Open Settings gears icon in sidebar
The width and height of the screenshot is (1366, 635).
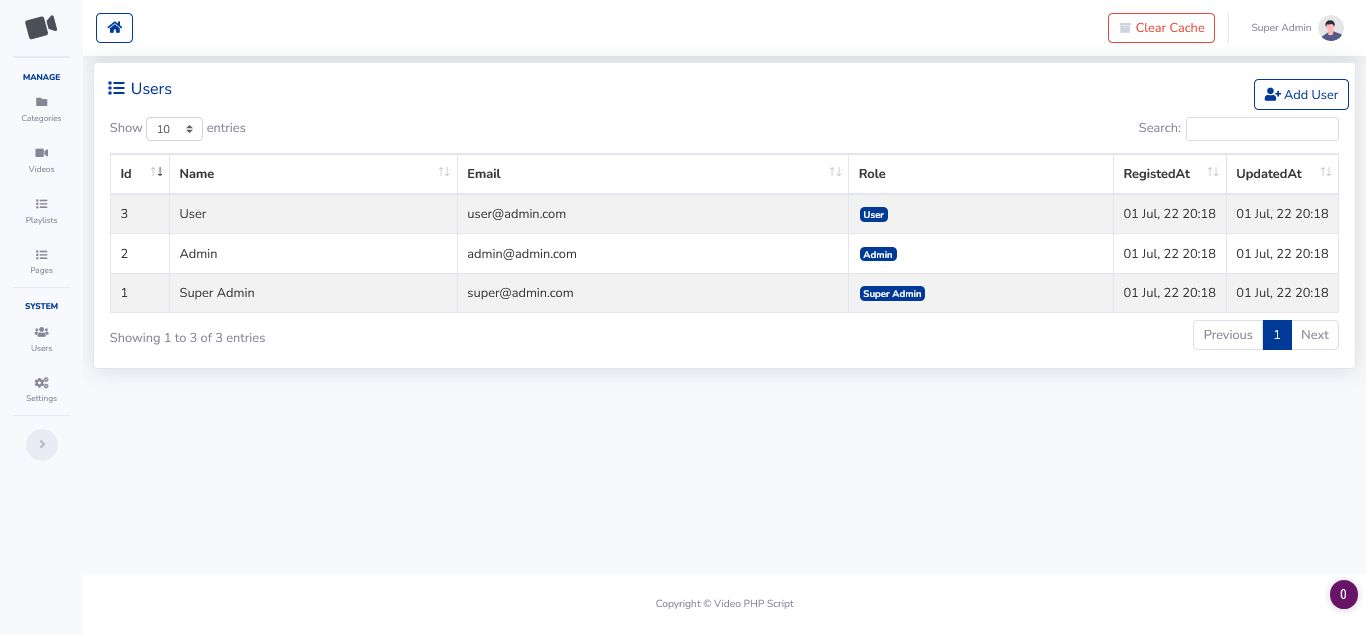pos(41,384)
